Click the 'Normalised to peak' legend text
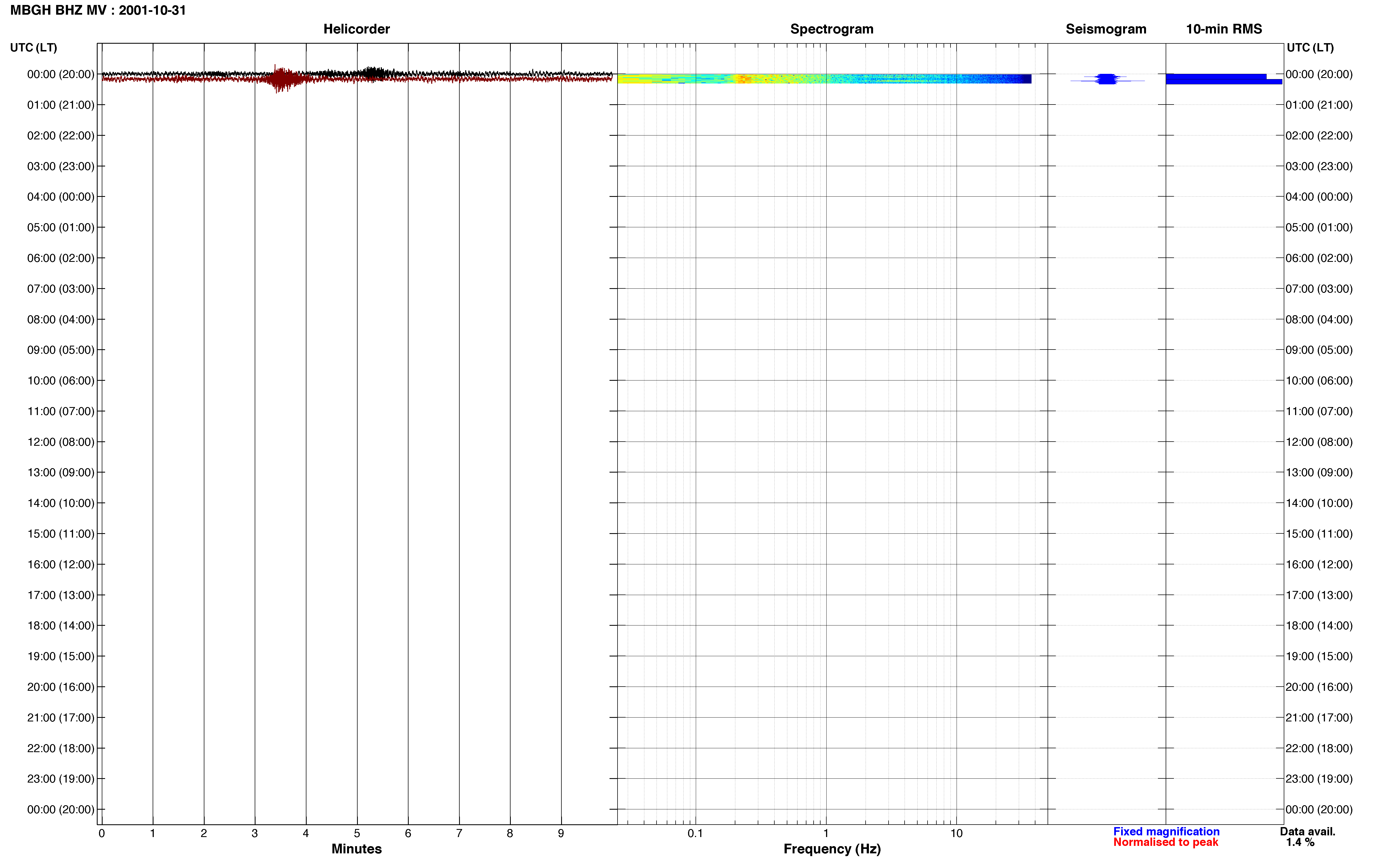 pyautogui.click(x=1165, y=842)
